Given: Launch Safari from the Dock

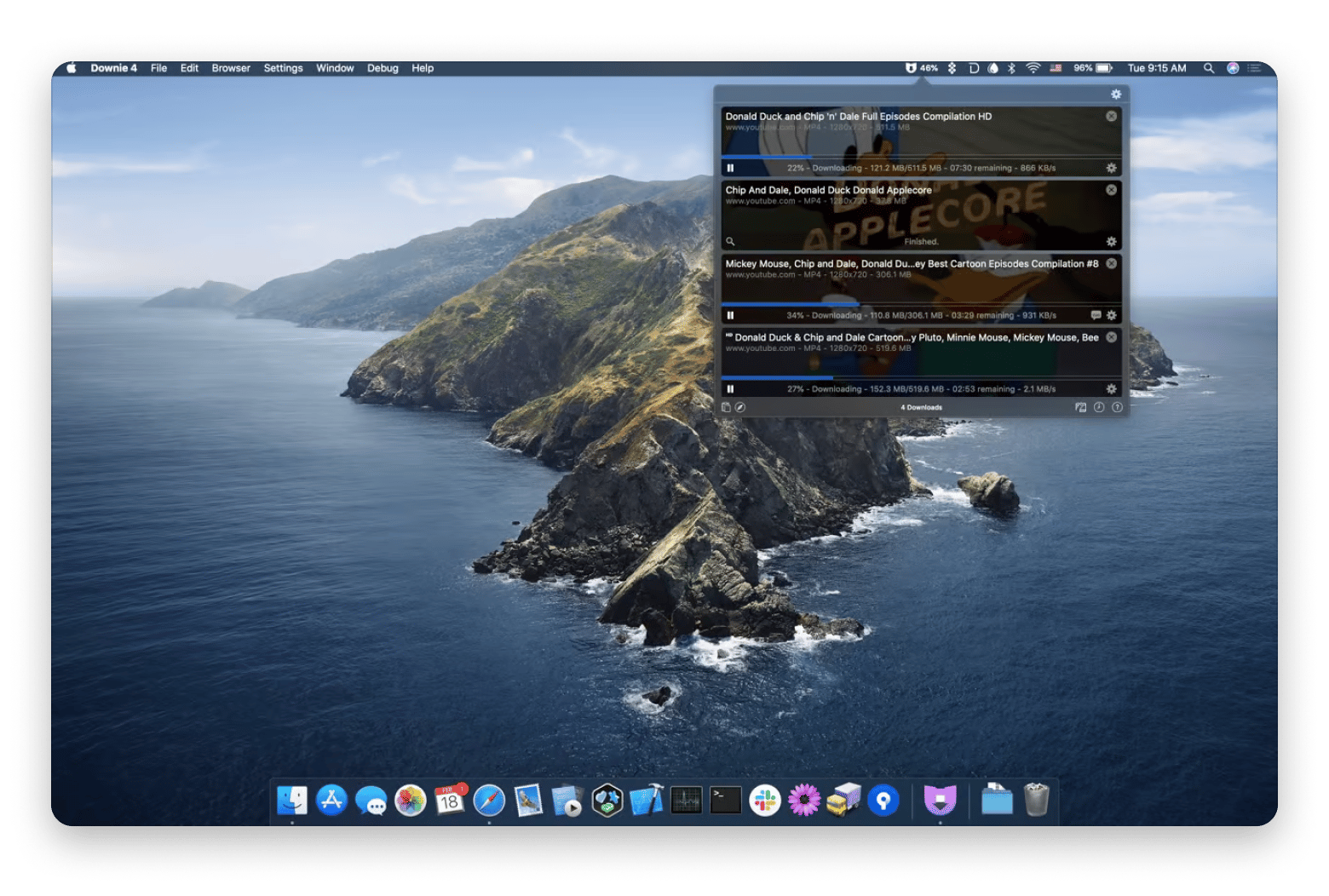Looking at the screenshot, I should [489, 801].
